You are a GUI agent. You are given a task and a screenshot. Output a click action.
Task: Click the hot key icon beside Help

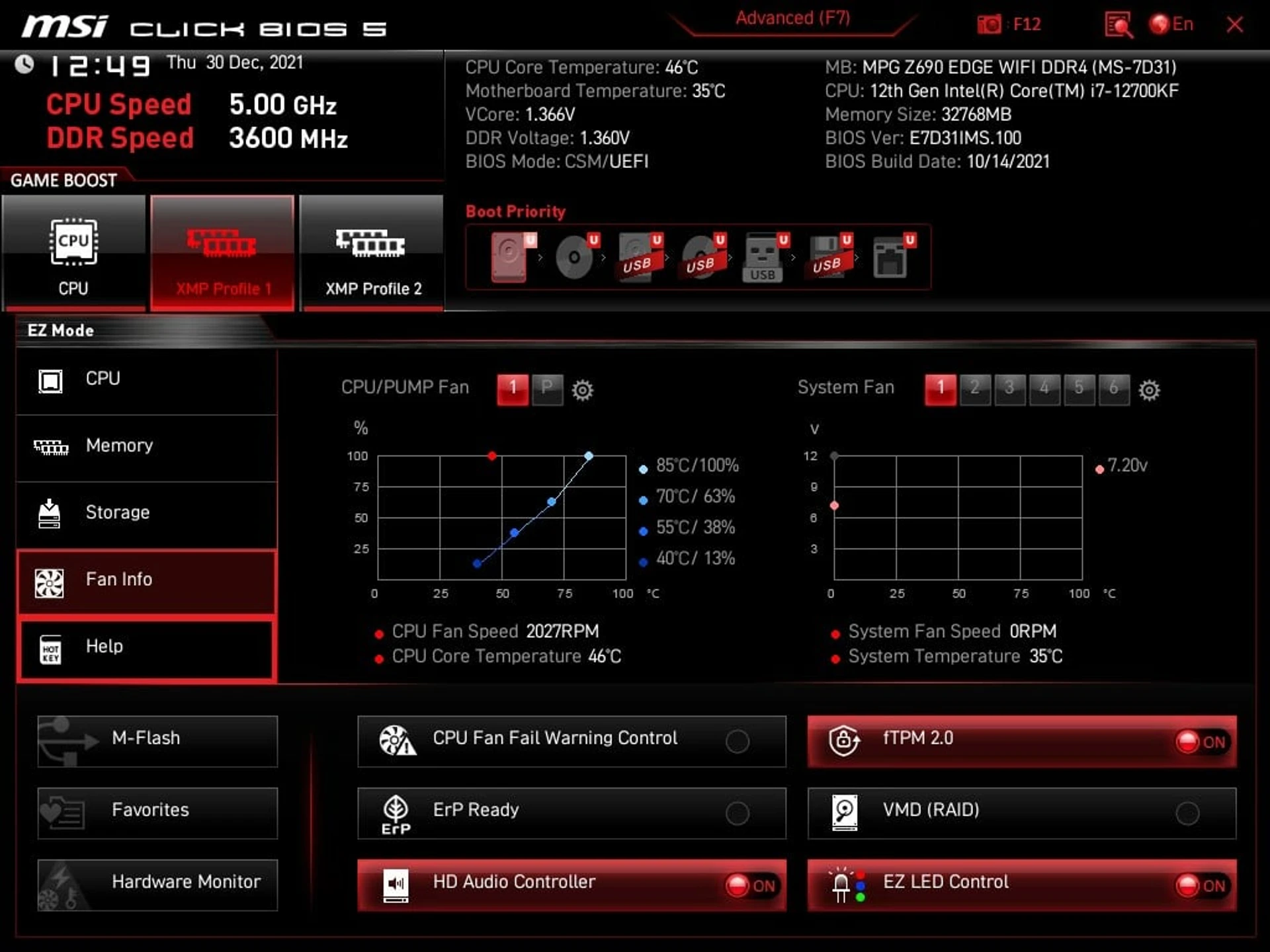pyautogui.click(x=50, y=650)
